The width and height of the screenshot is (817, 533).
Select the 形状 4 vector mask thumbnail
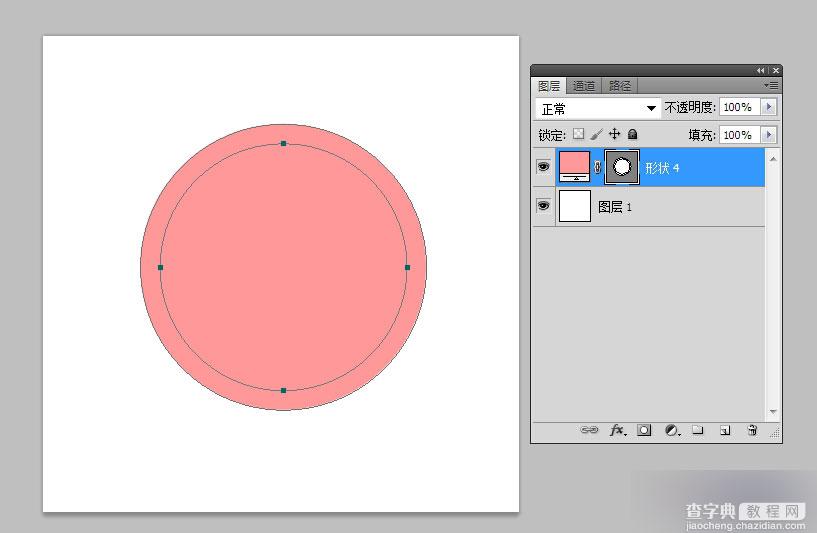coord(622,167)
